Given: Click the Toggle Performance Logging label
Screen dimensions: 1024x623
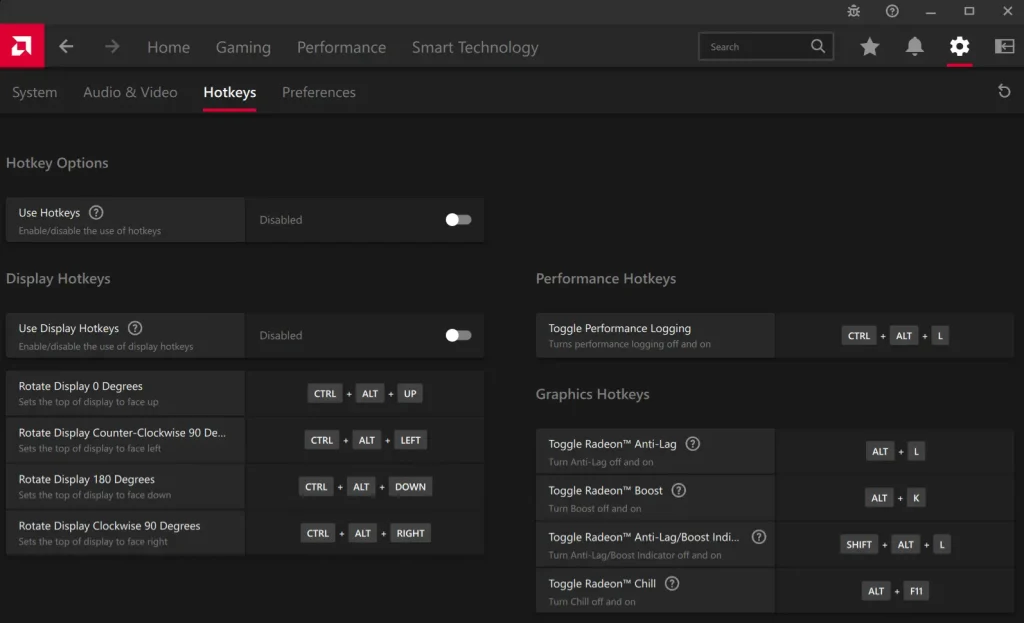Looking at the screenshot, I should [619, 328].
